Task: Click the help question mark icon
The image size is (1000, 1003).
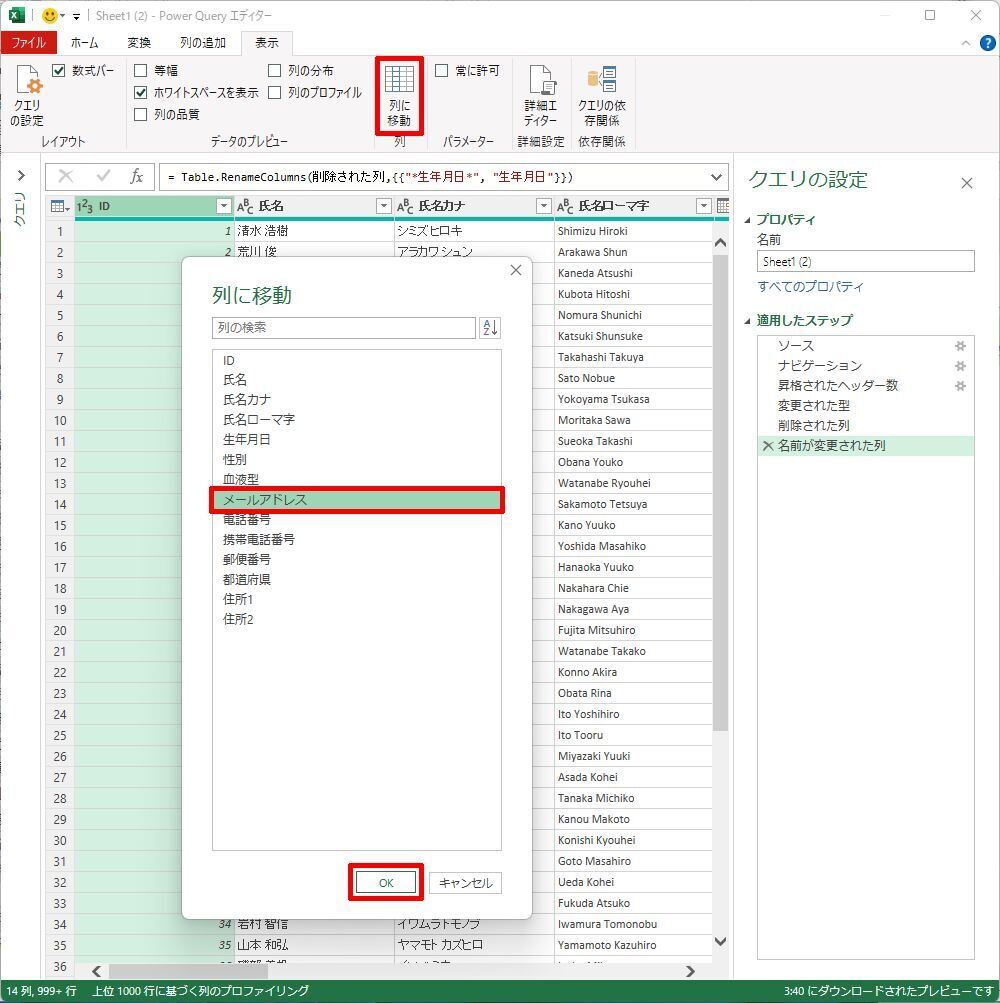Action: (987, 43)
